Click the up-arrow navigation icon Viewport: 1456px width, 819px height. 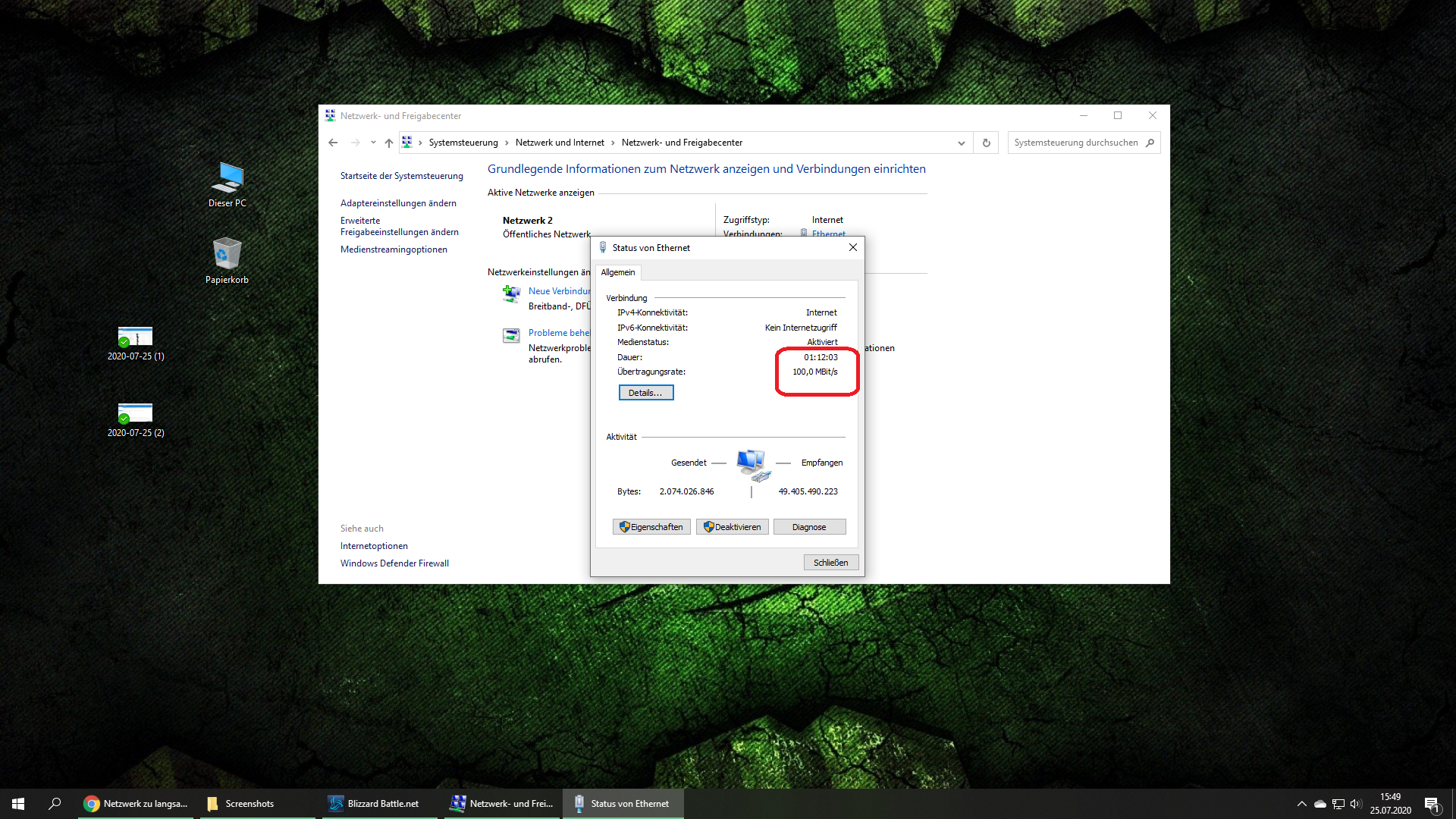tap(389, 143)
